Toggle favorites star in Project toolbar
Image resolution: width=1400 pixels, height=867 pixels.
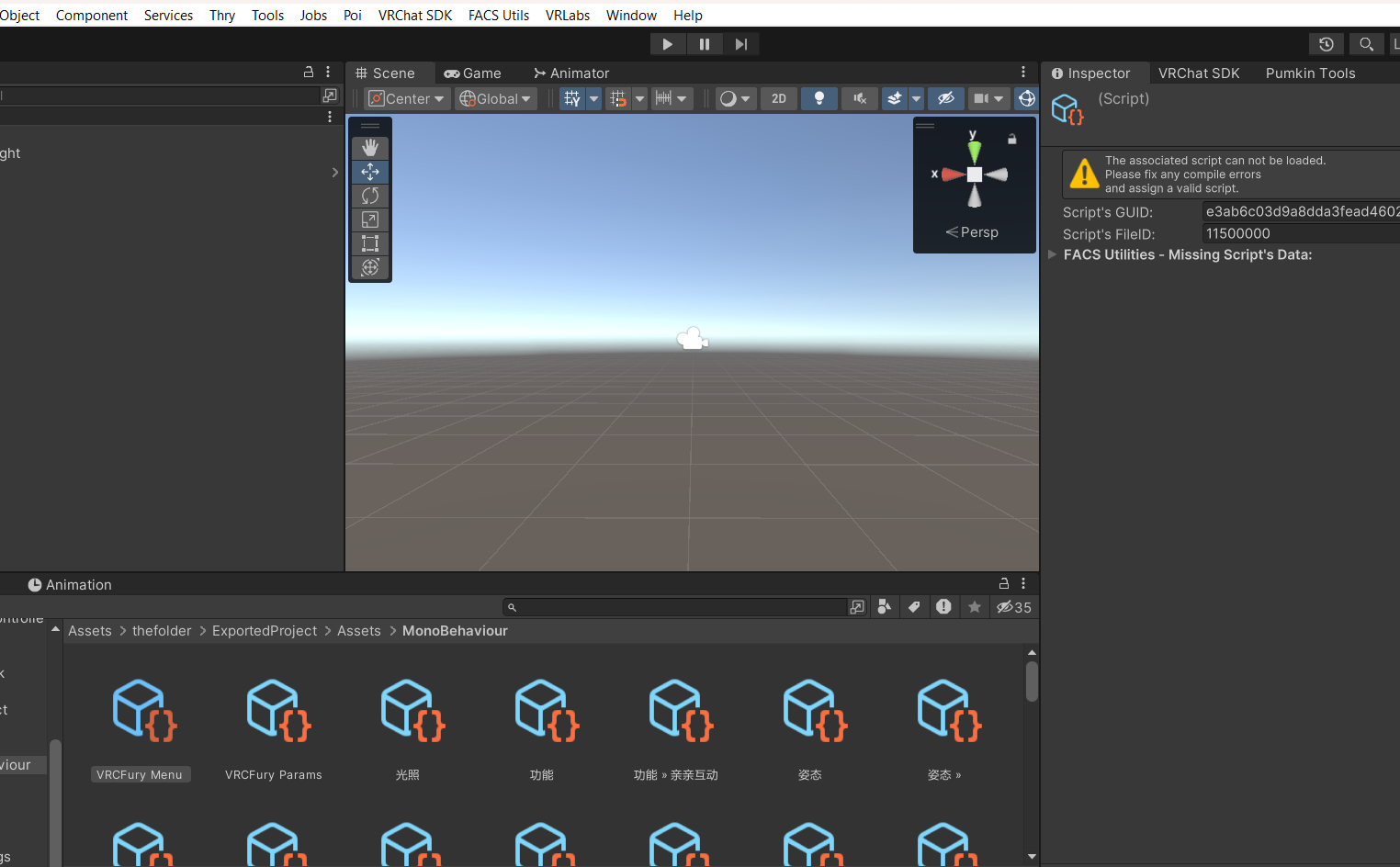975,607
